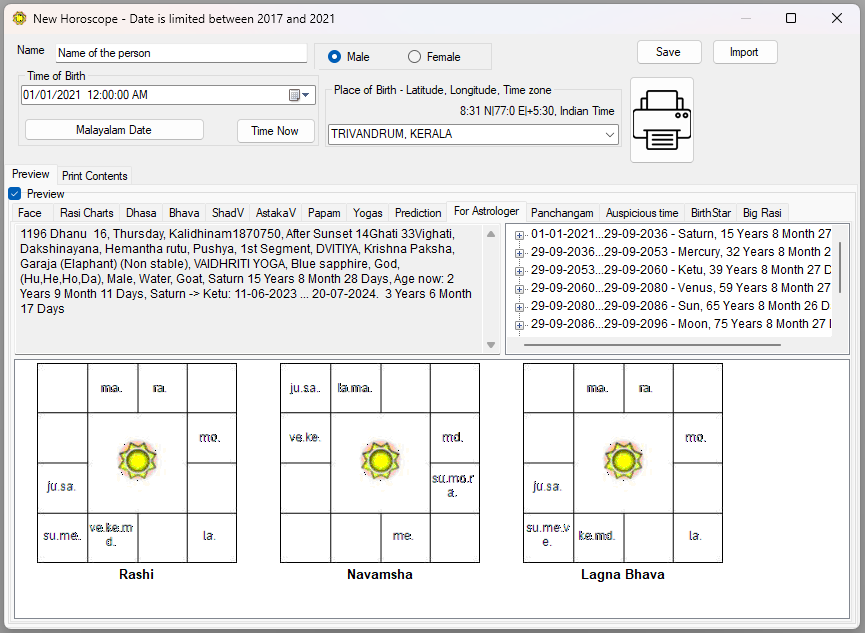
Task: Click the Sun symbol in Lagna Bhava chart
Action: pos(623,460)
